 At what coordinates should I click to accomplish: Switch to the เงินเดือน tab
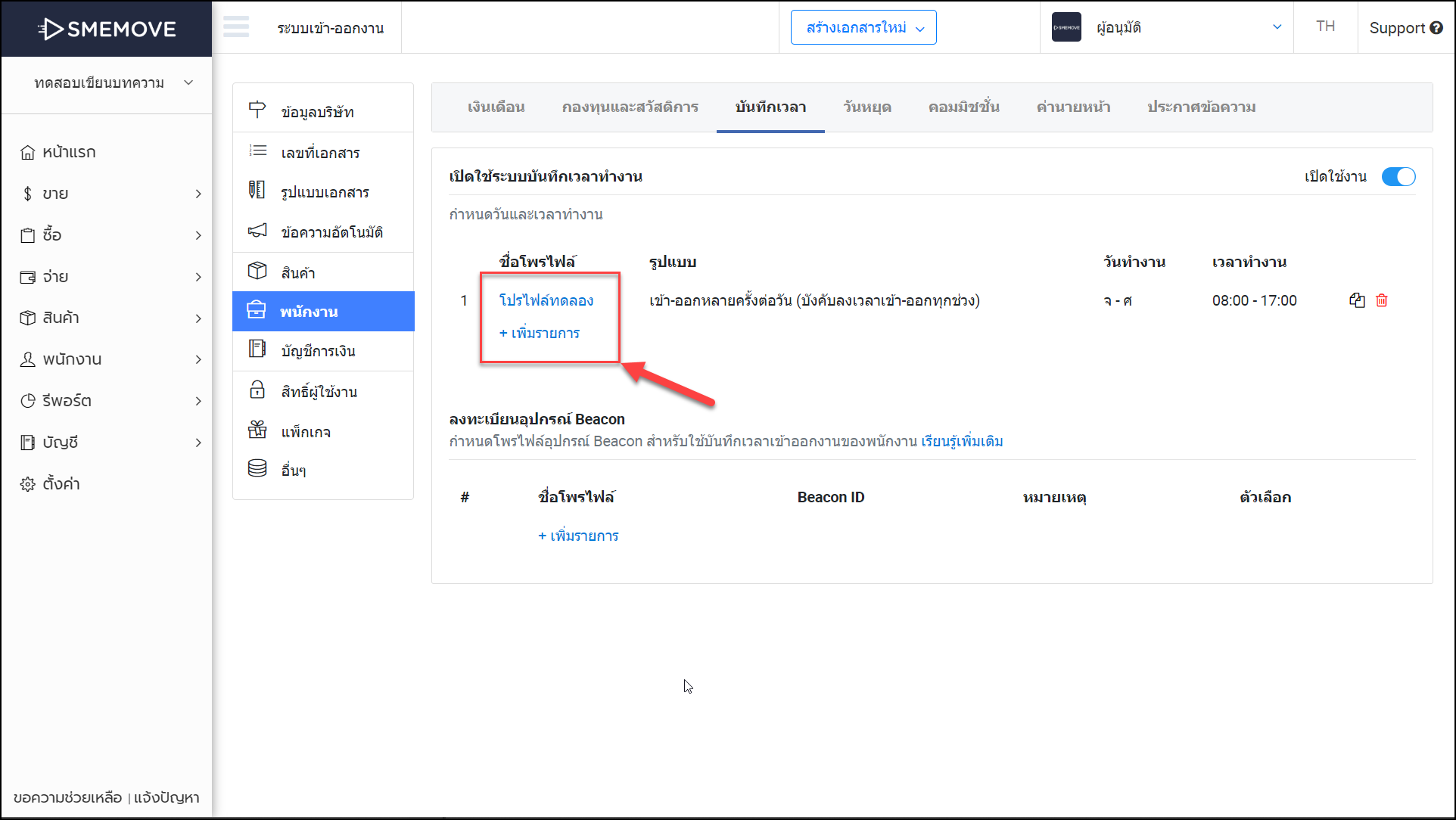point(496,107)
